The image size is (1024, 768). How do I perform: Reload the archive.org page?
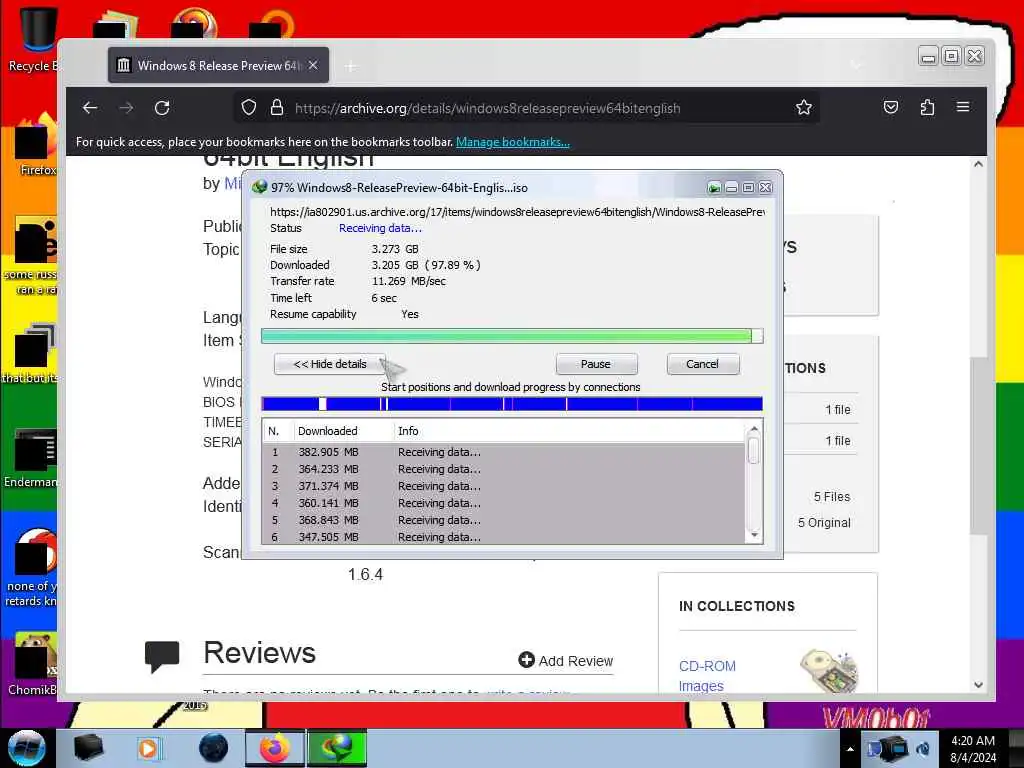(162, 108)
